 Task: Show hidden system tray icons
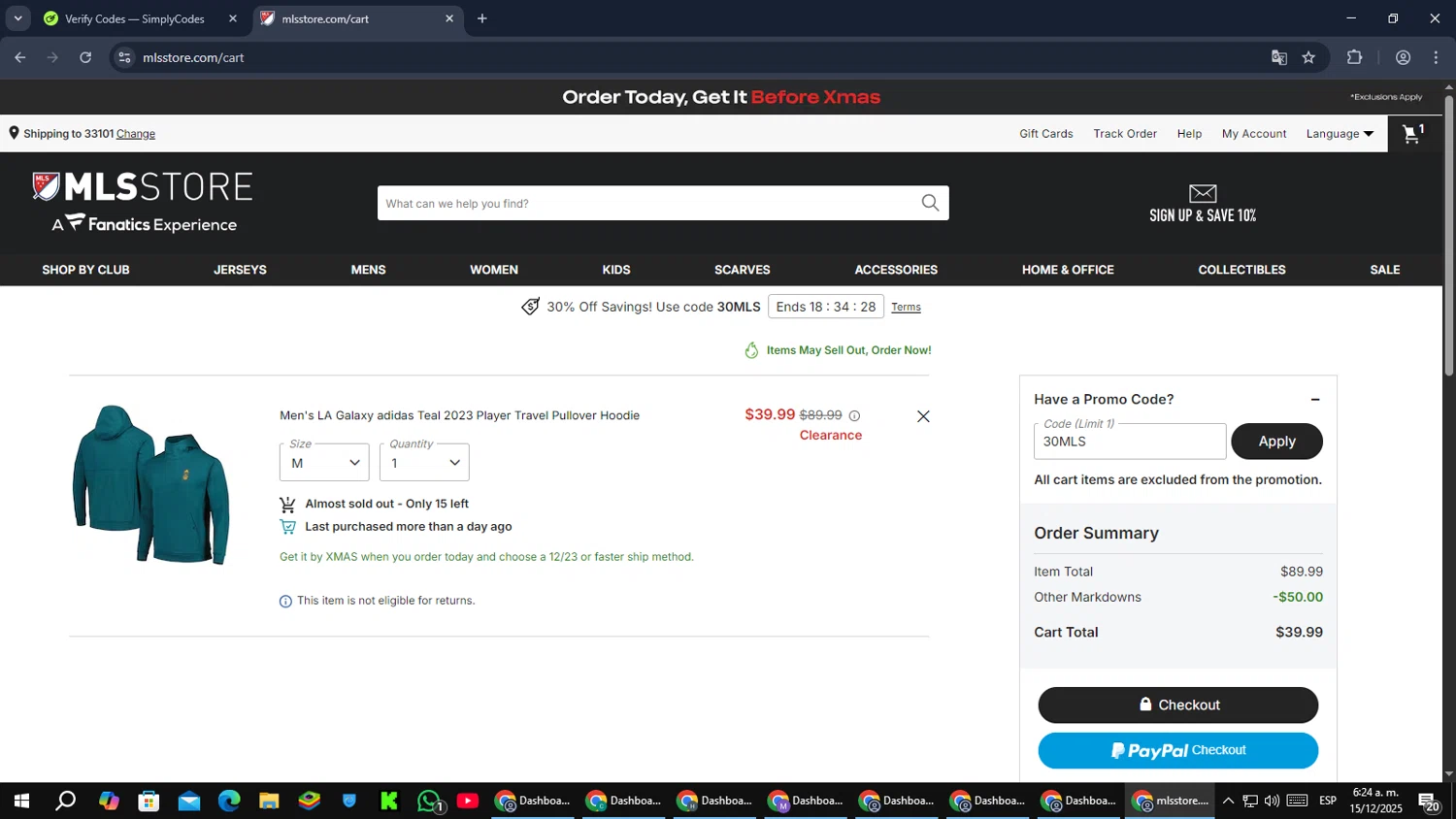1228,801
